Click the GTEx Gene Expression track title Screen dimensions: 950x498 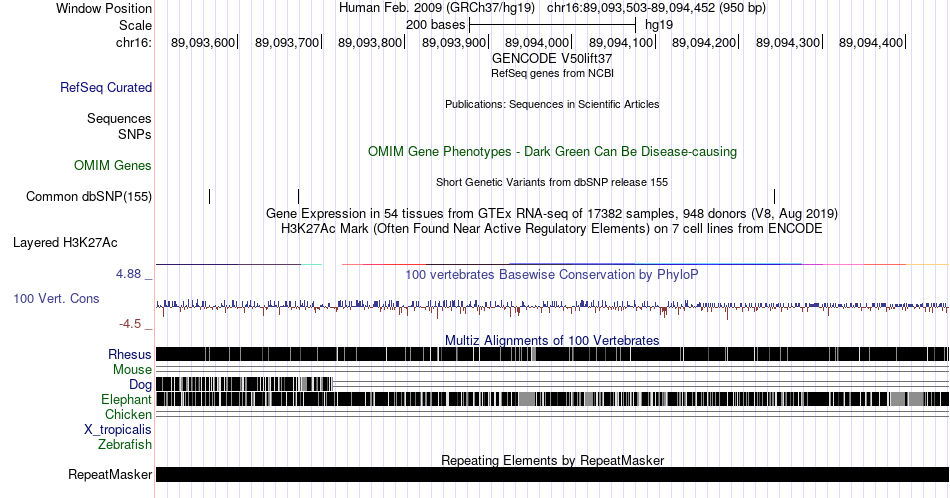pyautogui.click(x=552, y=213)
